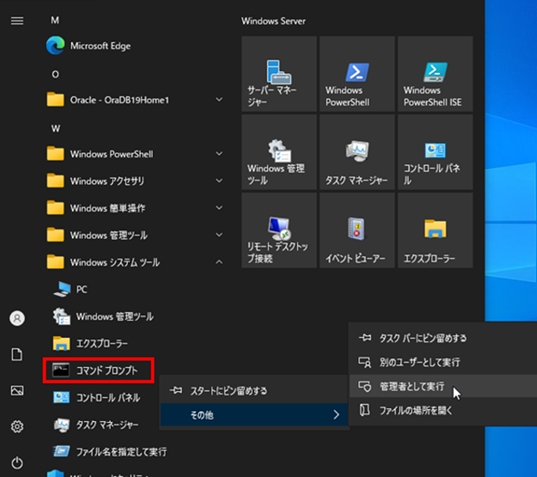Open Settings gear in left sidebar
This screenshot has height=477, width=537.
17,427
